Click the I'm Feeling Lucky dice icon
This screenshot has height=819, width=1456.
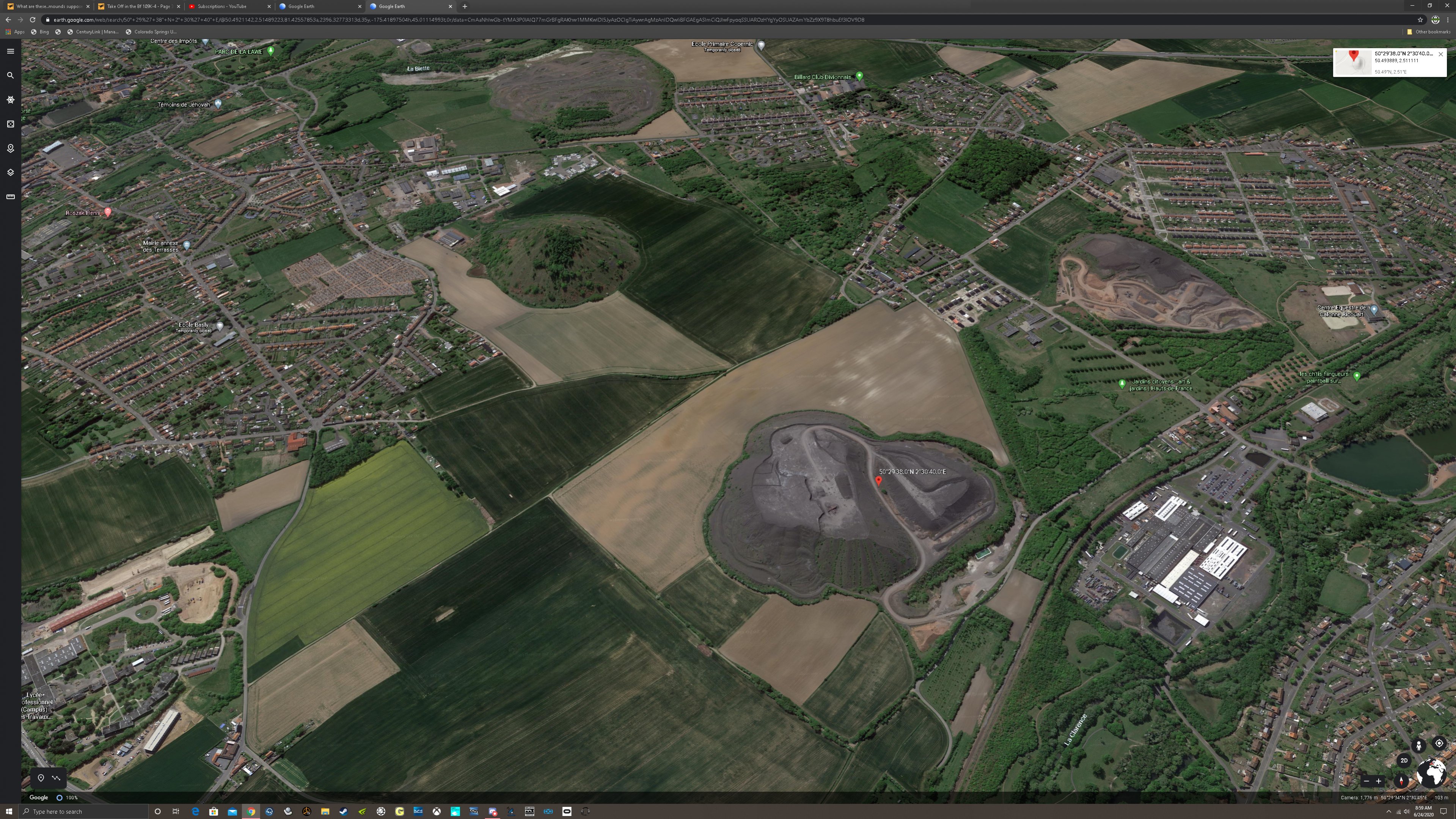pyautogui.click(x=10, y=124)
